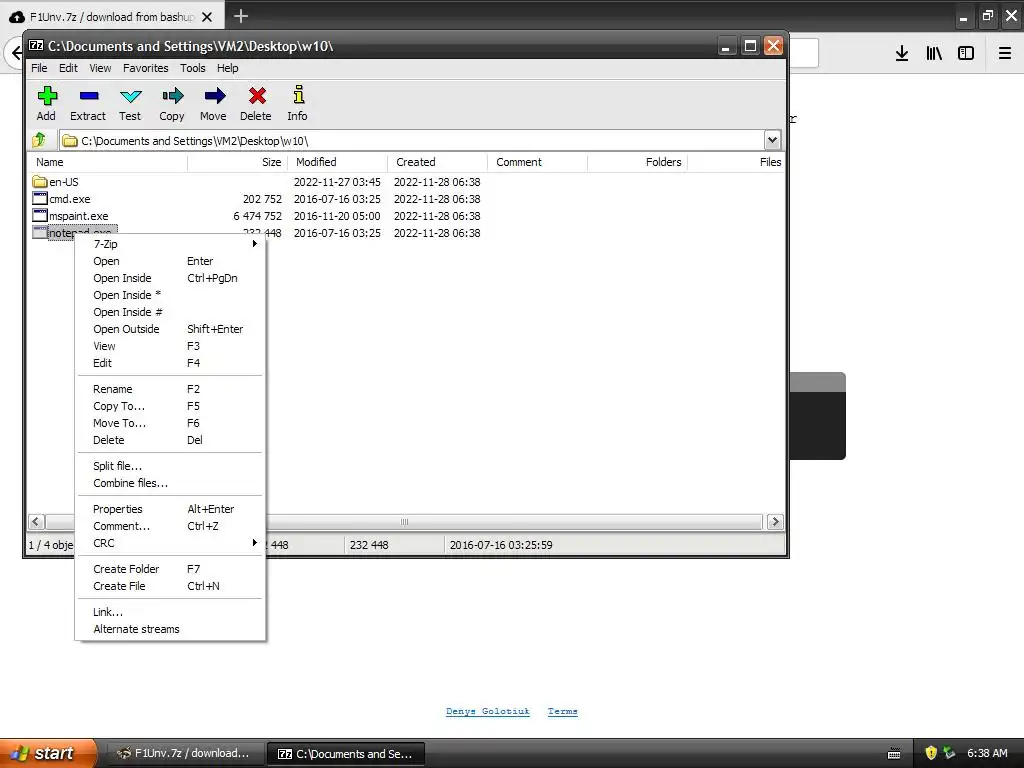The height and width of the screenshot is (768, 1024).
Task: Choose Open Inside in context menu
Action: pos(170,278)
